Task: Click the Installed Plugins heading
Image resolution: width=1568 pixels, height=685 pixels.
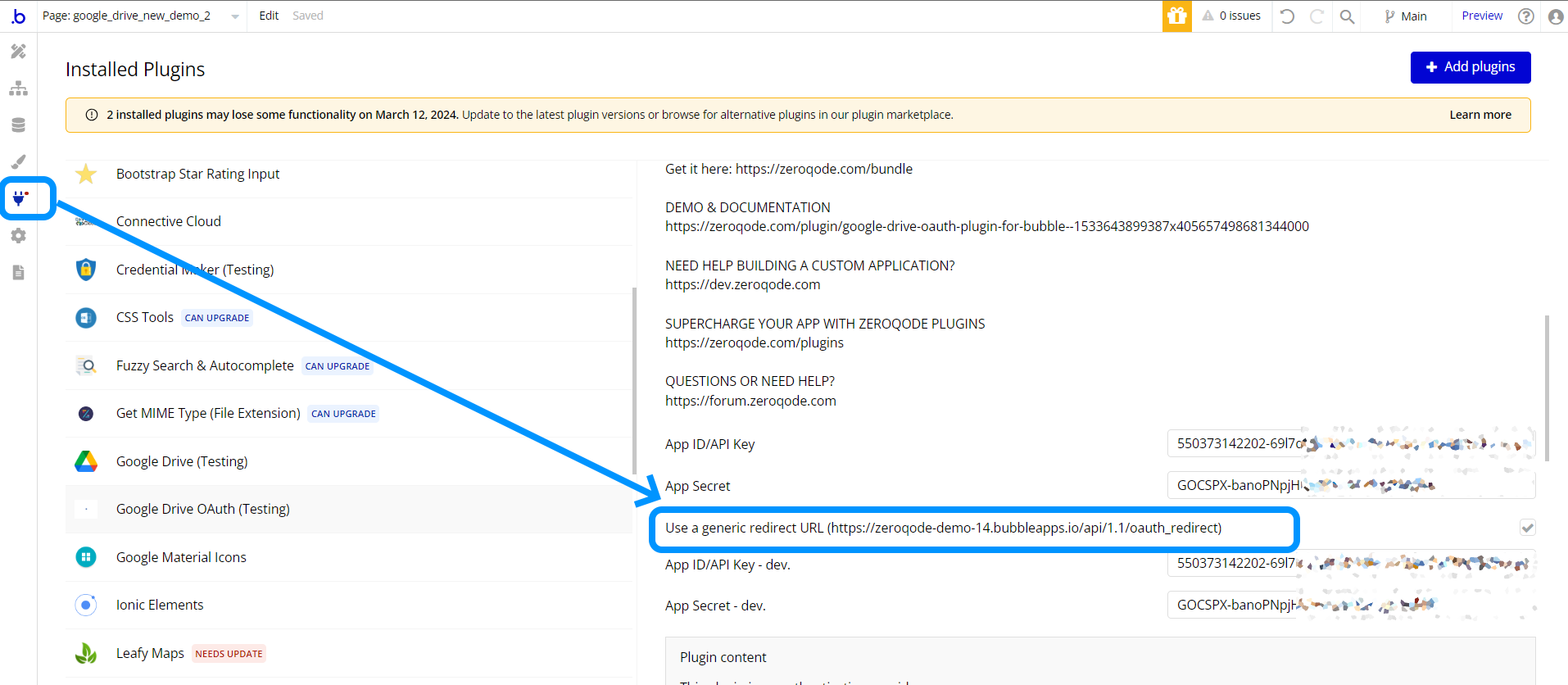Action: 135,70
